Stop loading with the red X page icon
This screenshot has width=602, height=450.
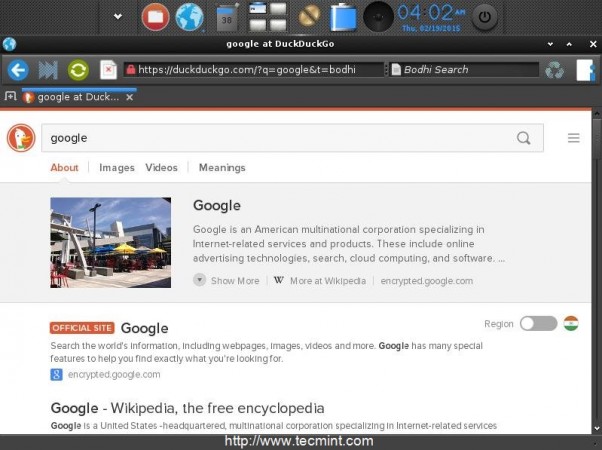point(108,70)
